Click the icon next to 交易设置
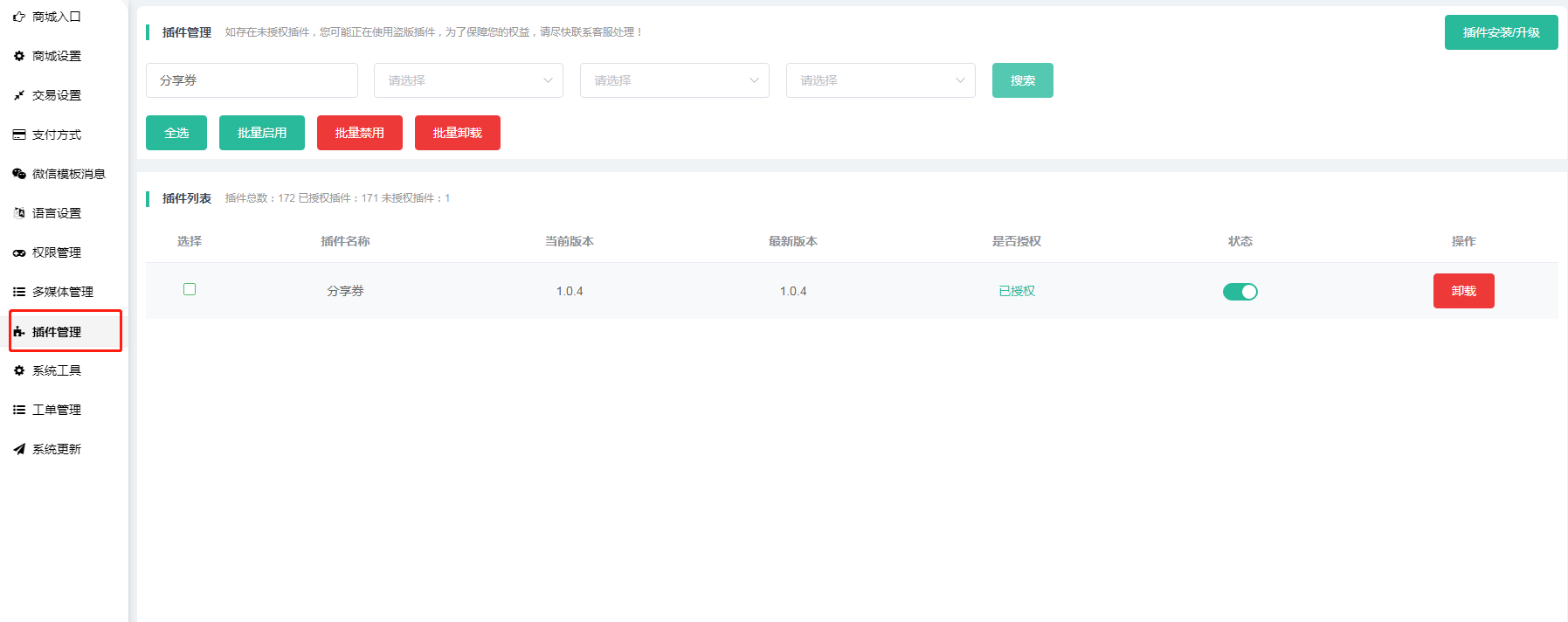This screenshot has width=1568, height=622. [18, 95]
